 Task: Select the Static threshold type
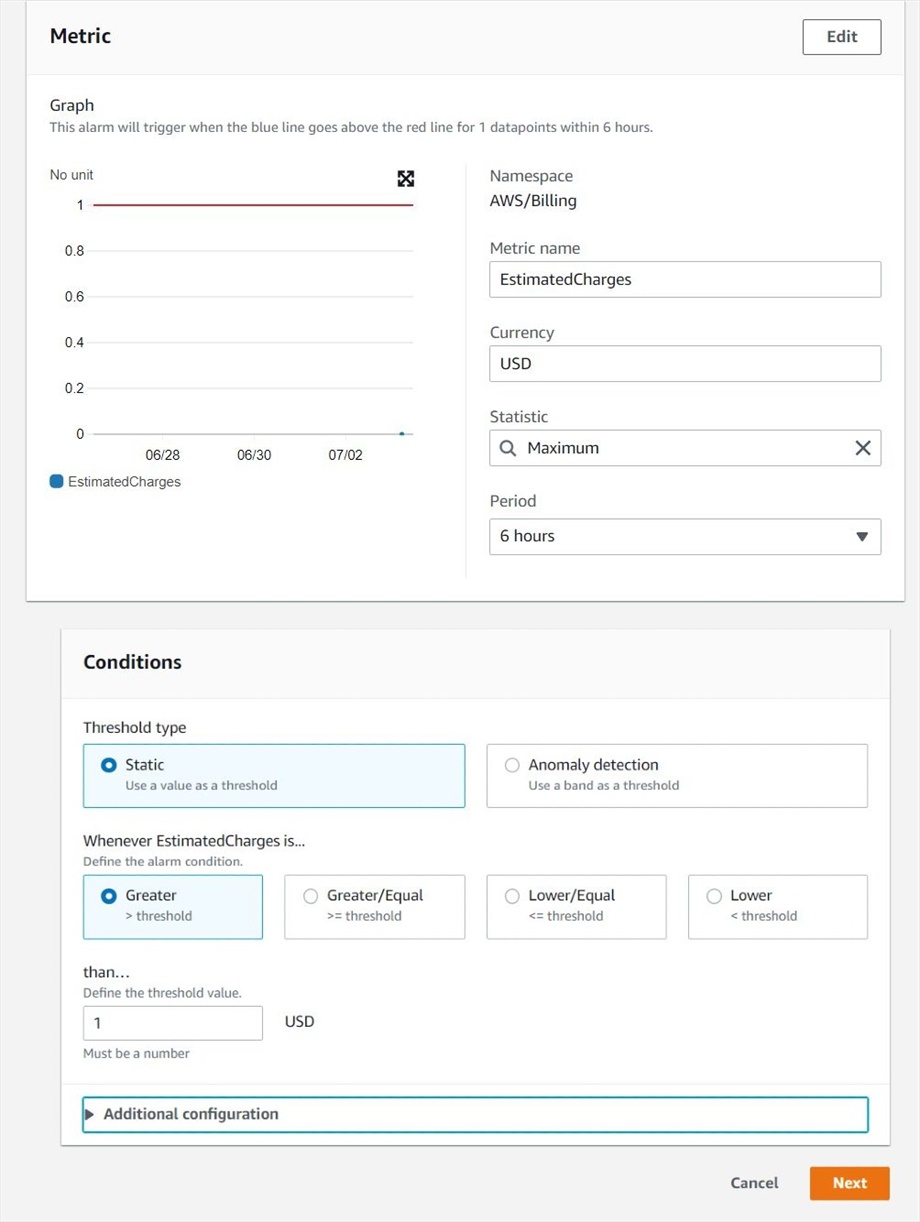point(274,775)
